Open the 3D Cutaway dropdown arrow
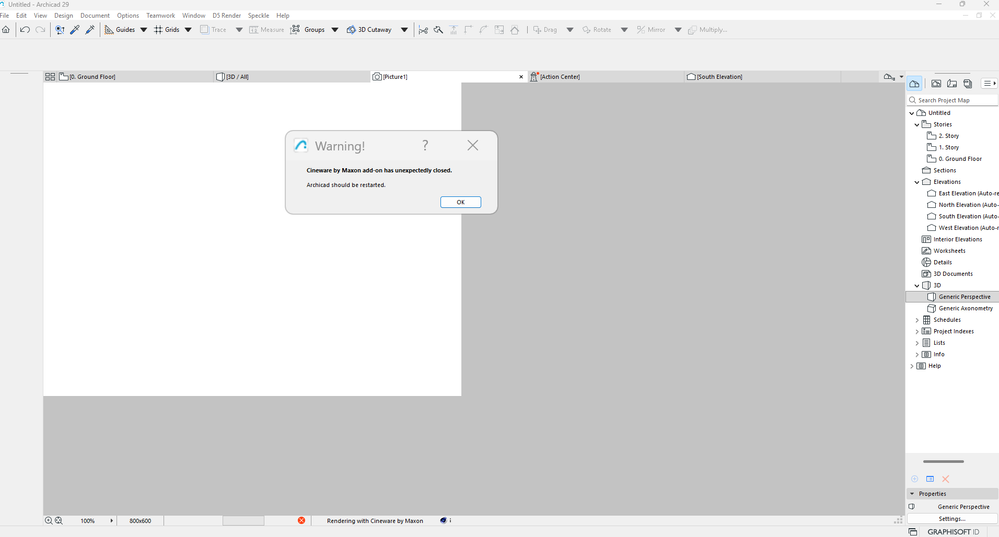The width and height of the screenshot is (999, 537). point(404,29)
